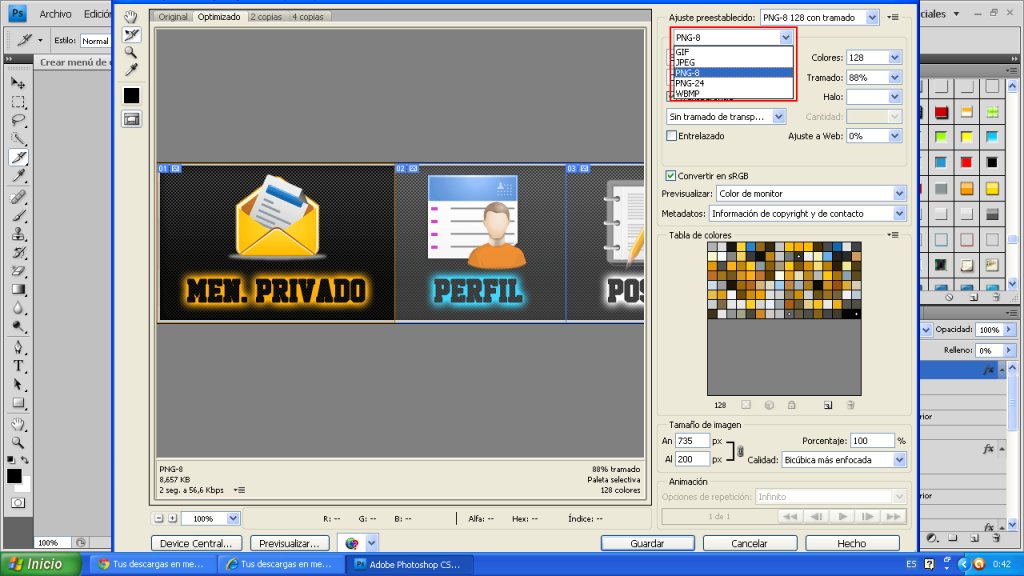The width and height of the screenshot is (1024, 576).
Task: Select the Rectangular Marquee tool
Action: [18, 102]
